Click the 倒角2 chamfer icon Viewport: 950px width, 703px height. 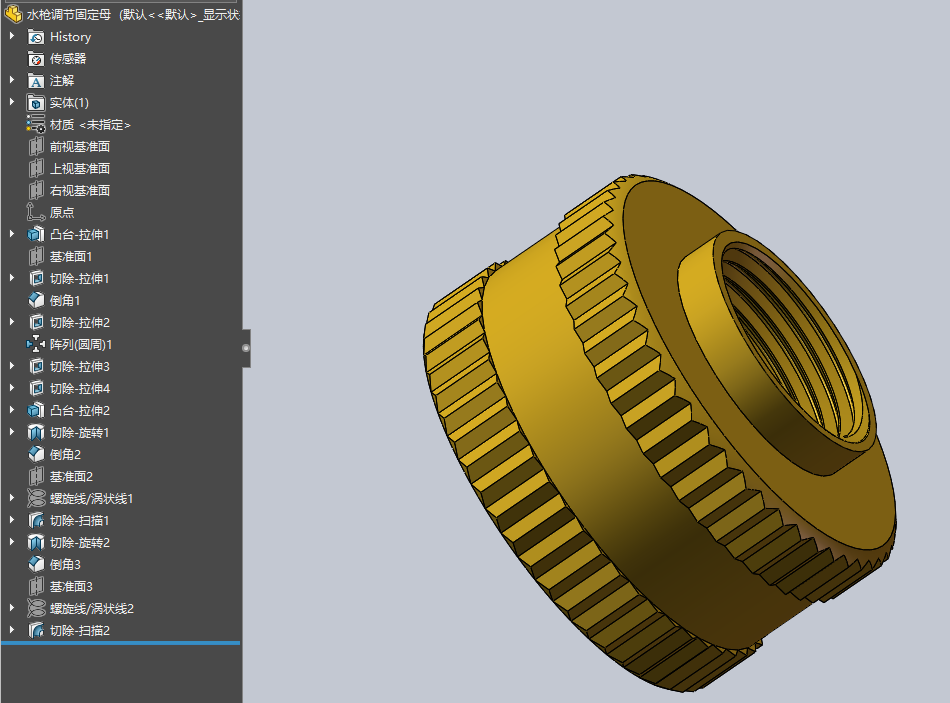(x=36, y=455)
